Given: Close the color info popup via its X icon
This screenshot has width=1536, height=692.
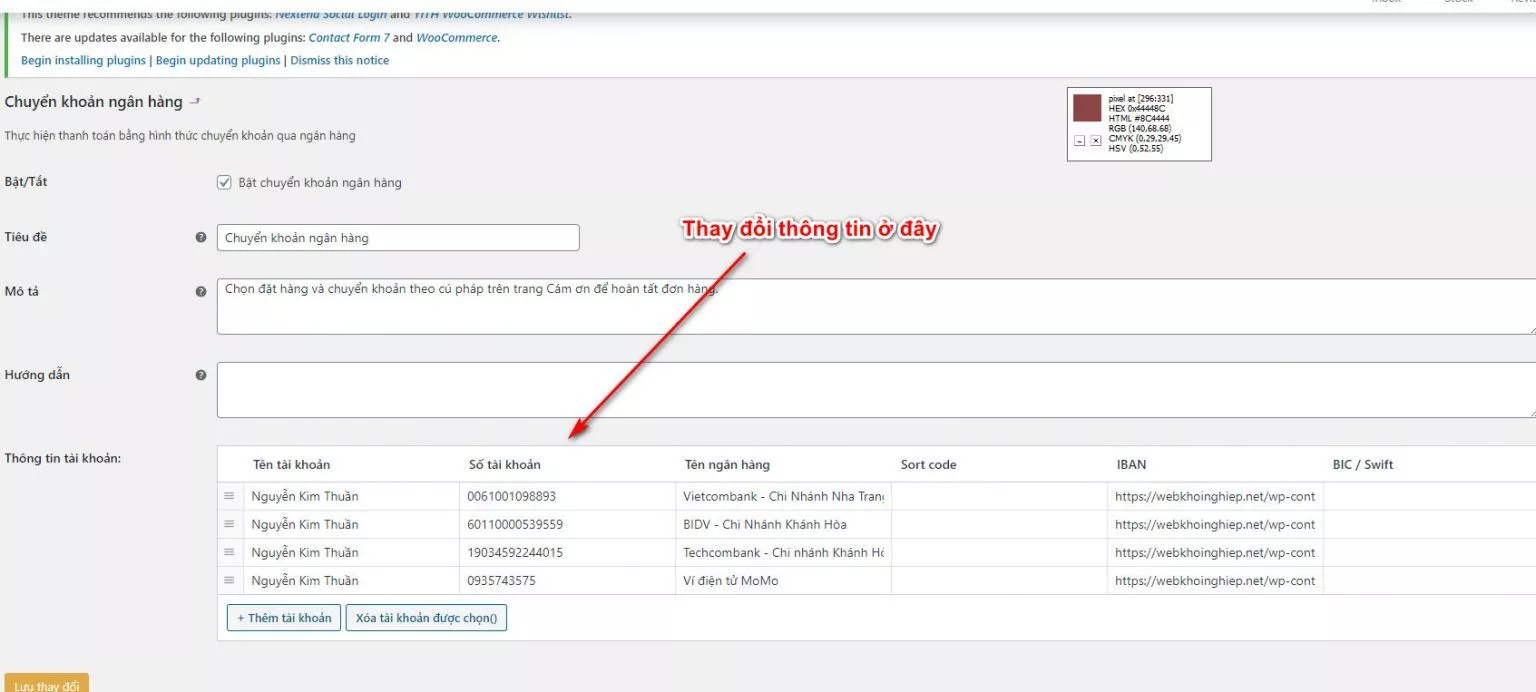Looking at the screenshot, I should tap(1095, 140).
